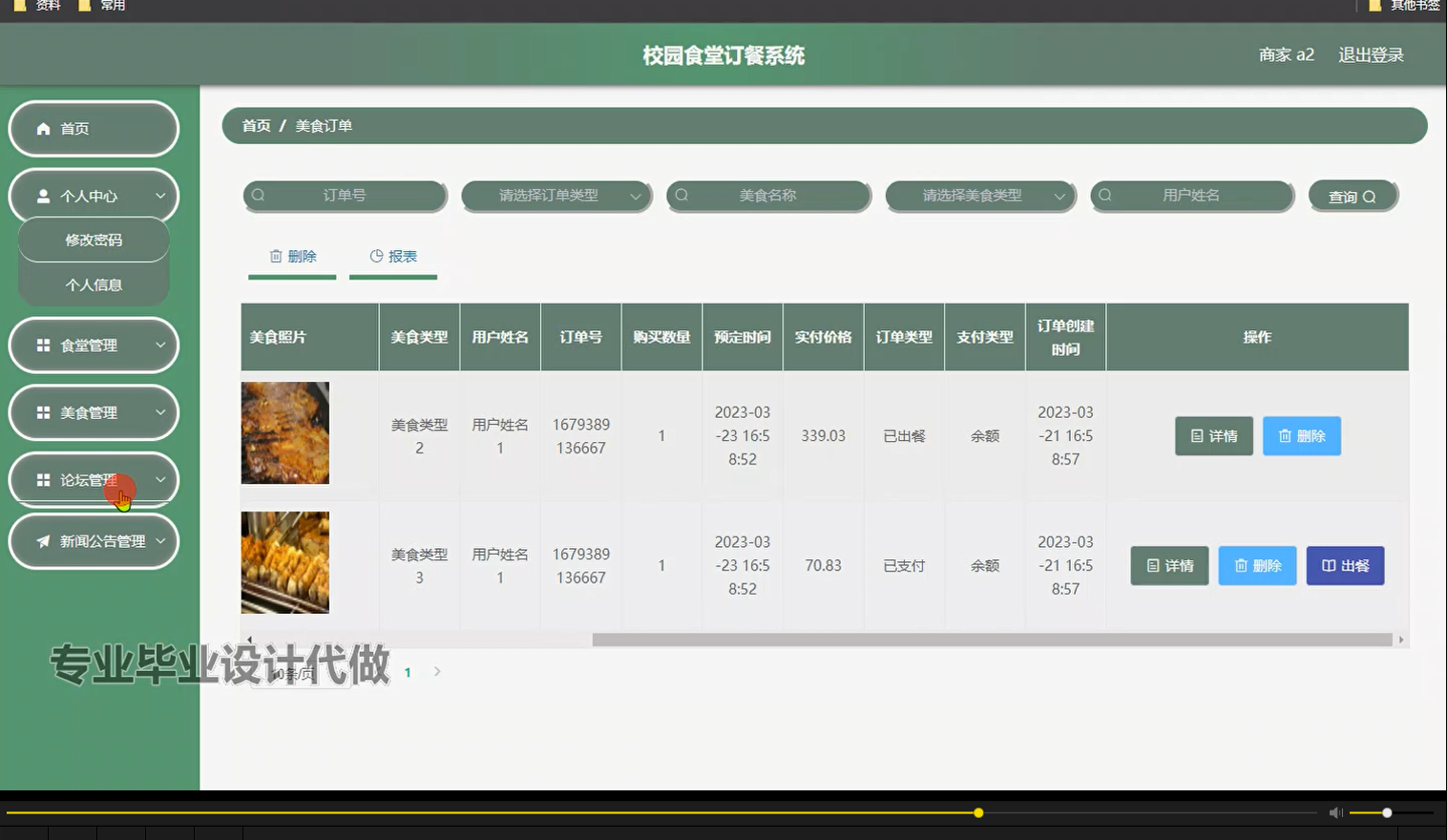Image resolution: width=1447 pixels, height=840 pixels.
Task: Open the 请选择订单类型 dropdown
Action: 556,195
